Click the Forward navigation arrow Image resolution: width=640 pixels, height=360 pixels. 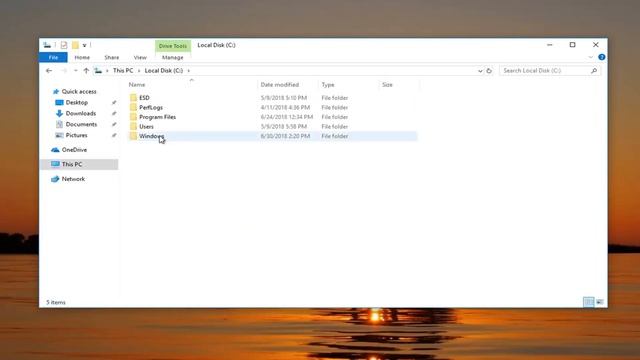tap(64, 71)
